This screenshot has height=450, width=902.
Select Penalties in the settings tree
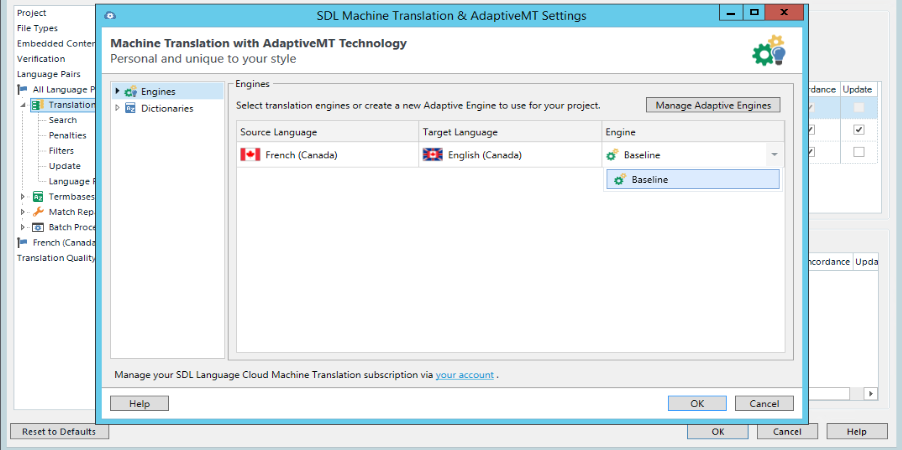pos(67,135)
